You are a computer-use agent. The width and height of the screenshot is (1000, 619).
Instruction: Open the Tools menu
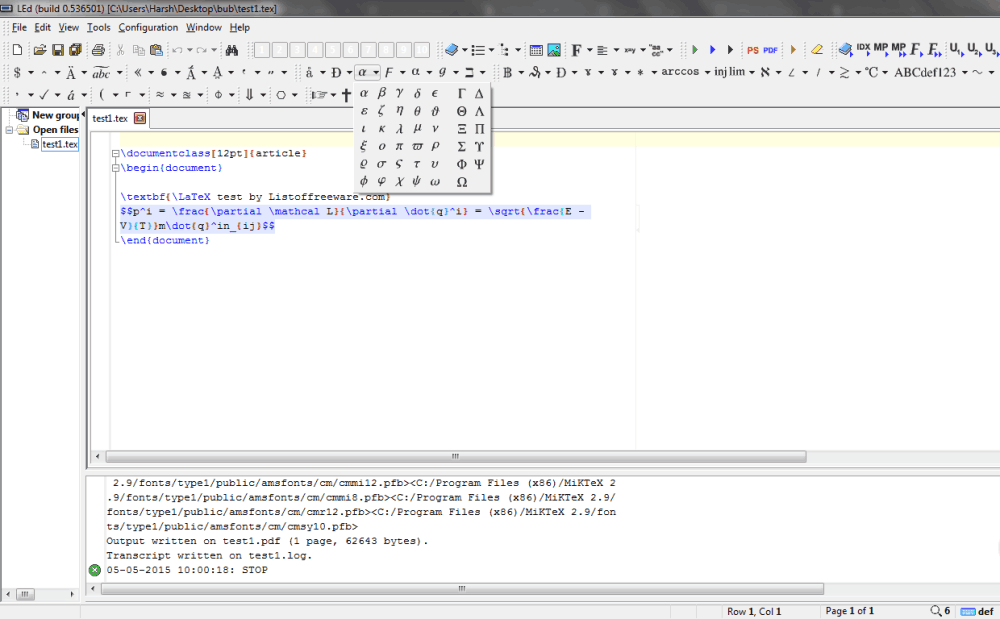[x=98, y=27]
